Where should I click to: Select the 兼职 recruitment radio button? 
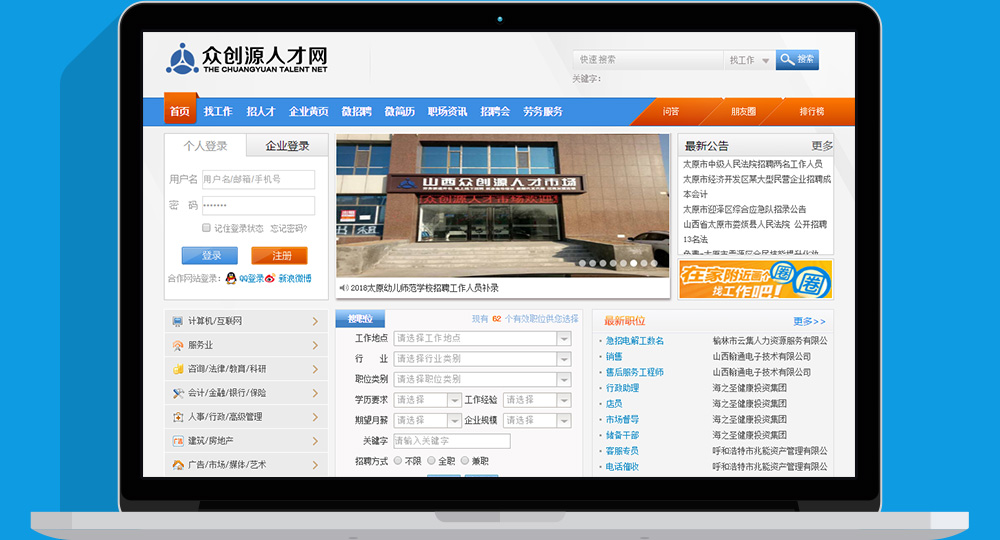[x=464, y=461]
